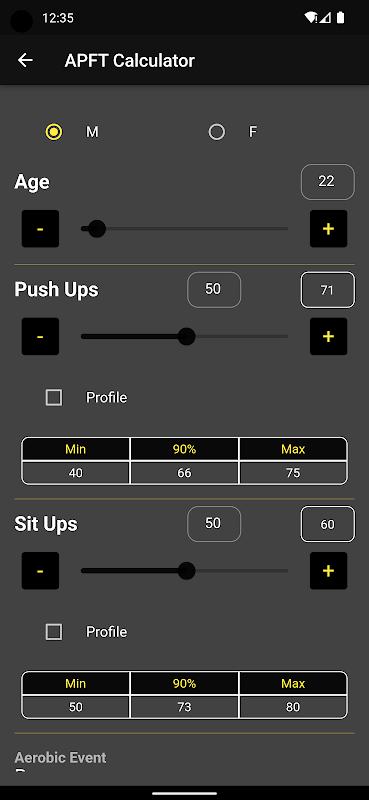Click the Push Ups slider thumb
The image size is (369, 800).
tap(186, 336)
